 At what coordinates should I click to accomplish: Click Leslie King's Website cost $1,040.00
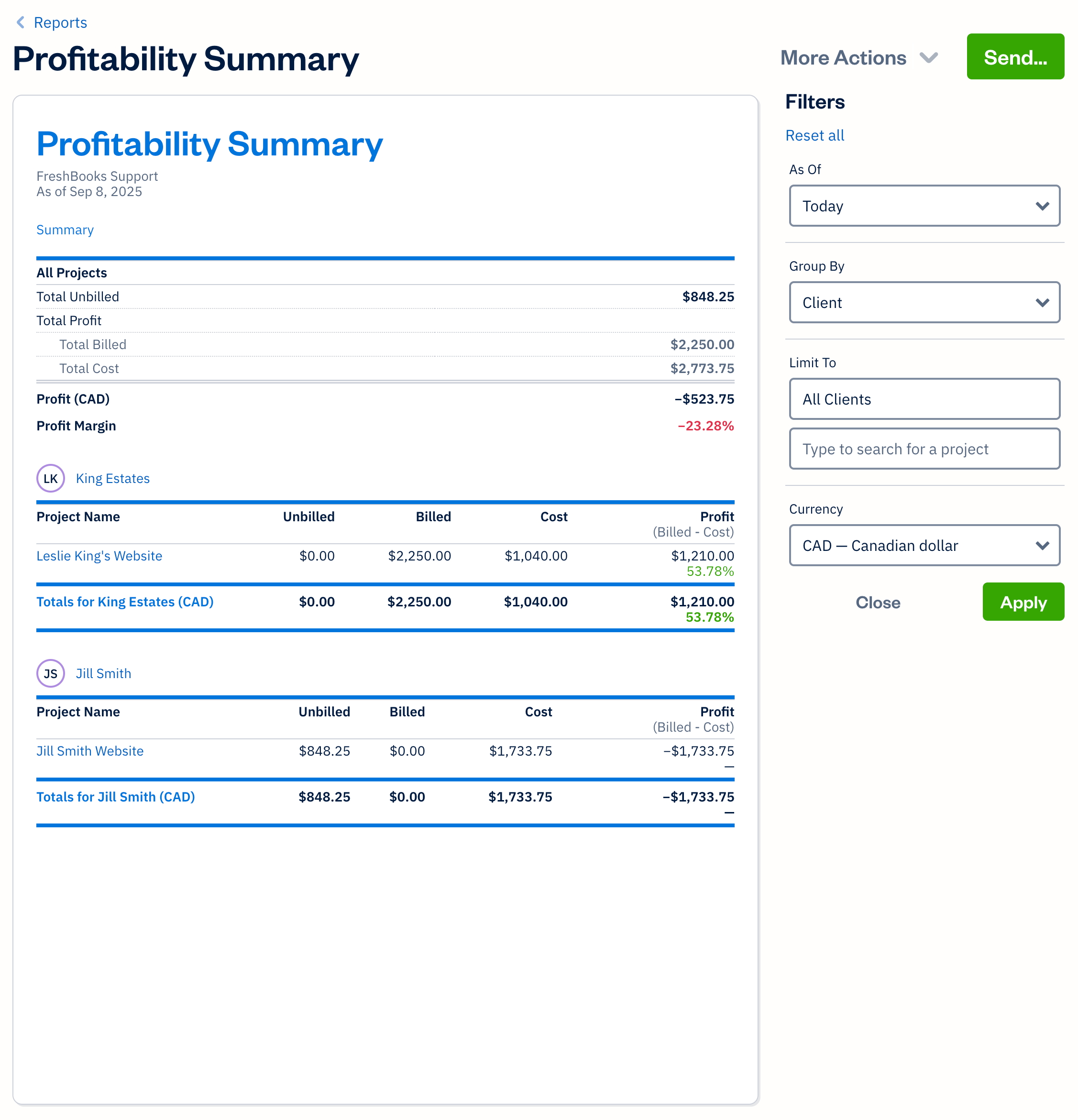click(536, 555)
